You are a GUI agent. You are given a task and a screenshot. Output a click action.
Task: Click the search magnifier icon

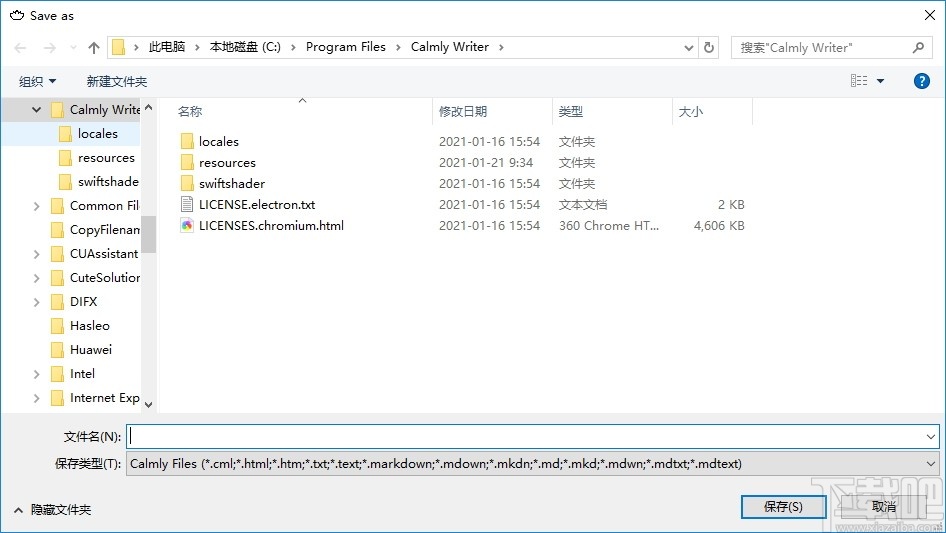tap(918, 47)
